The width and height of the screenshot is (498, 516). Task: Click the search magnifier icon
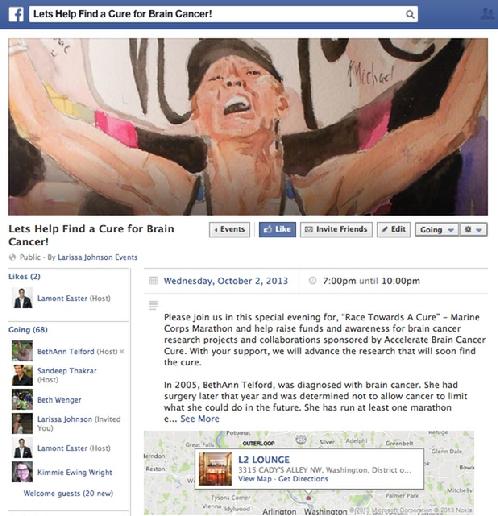pos(410,14)
